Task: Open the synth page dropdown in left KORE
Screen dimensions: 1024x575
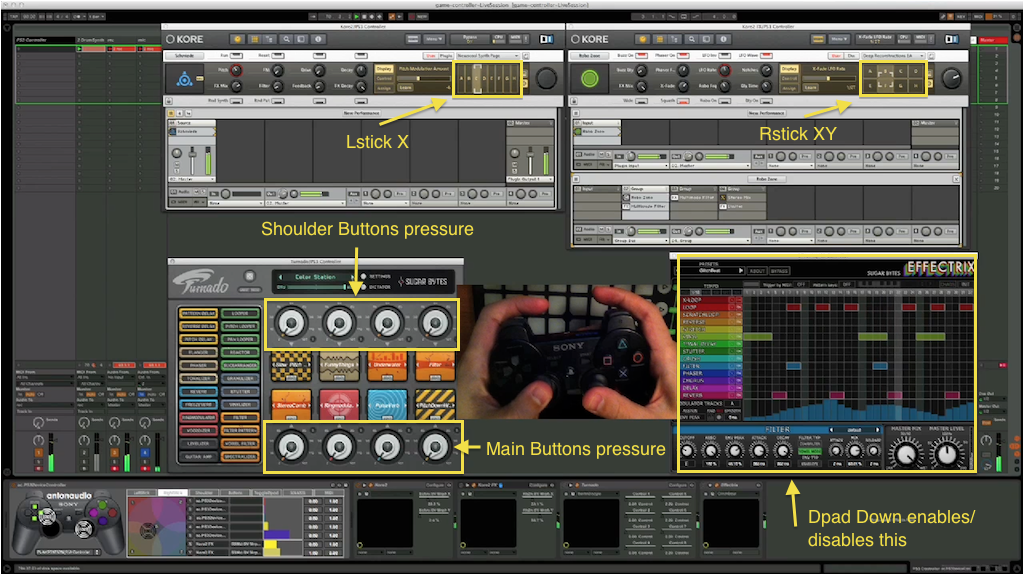Action: click(488, 56)
